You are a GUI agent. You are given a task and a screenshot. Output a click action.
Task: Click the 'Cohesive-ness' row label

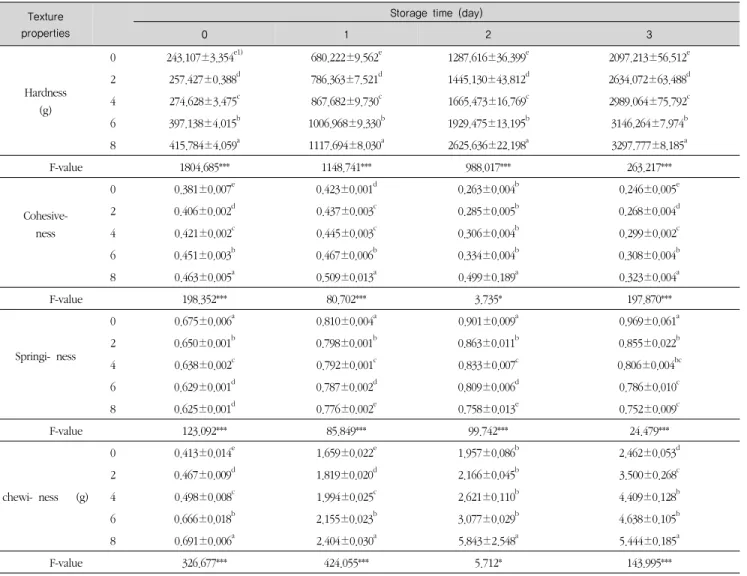(45, 224)
